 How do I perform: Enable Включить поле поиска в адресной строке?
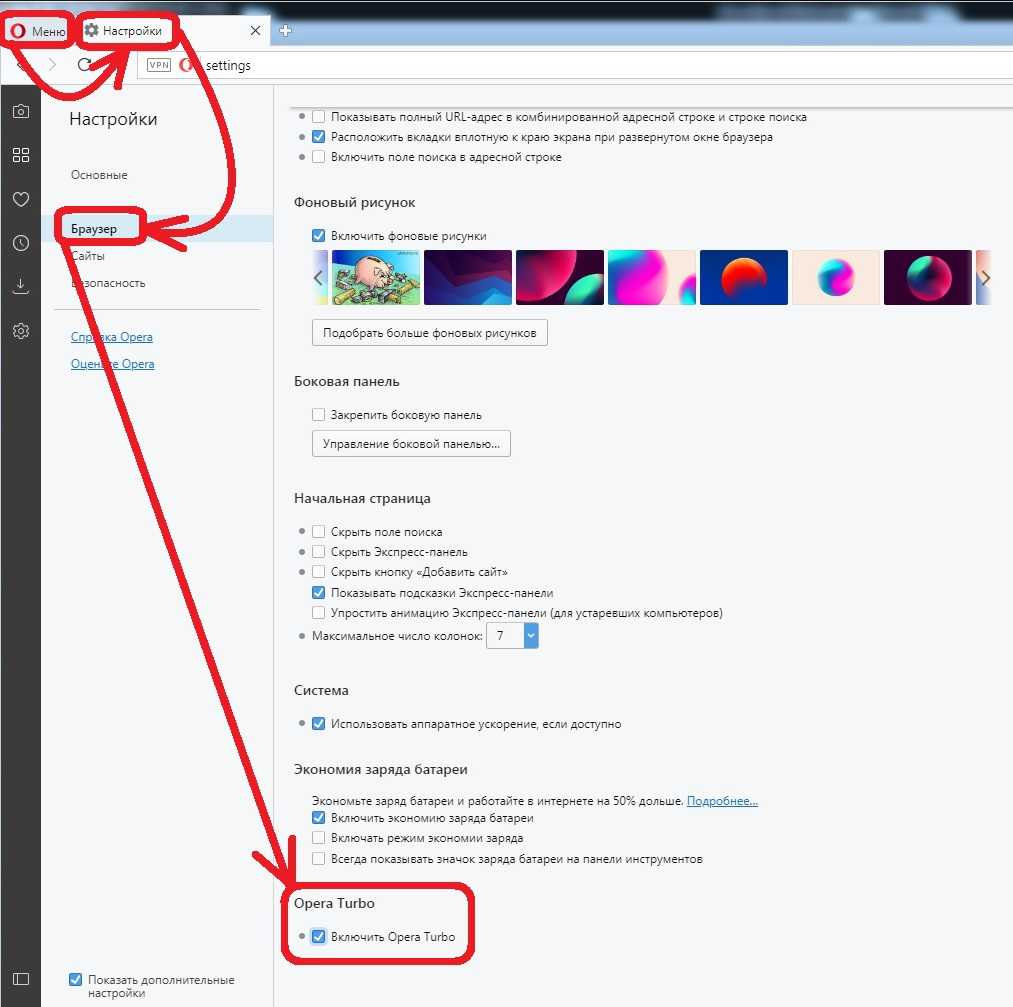point(319,157)
